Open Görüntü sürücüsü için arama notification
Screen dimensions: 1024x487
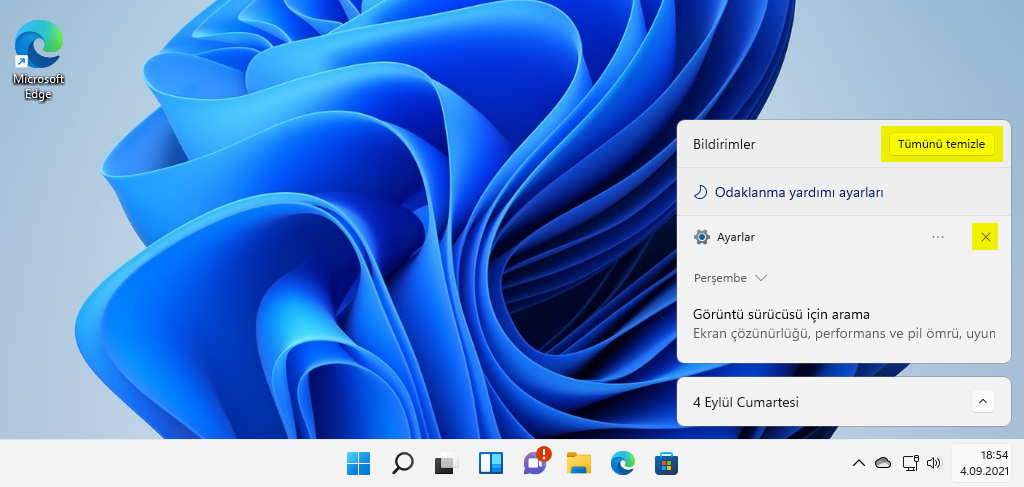coord(781,315)
